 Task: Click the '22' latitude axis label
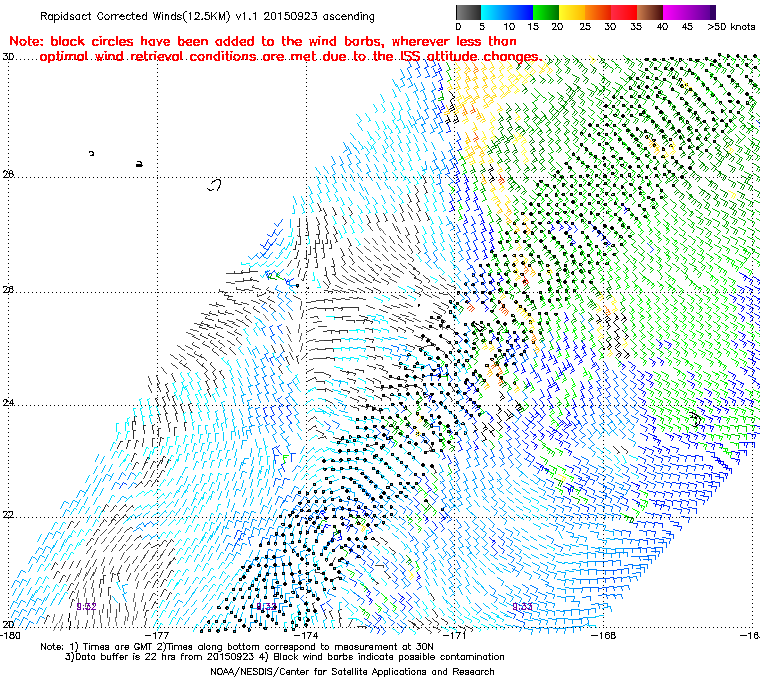click(x=8, y=514)
